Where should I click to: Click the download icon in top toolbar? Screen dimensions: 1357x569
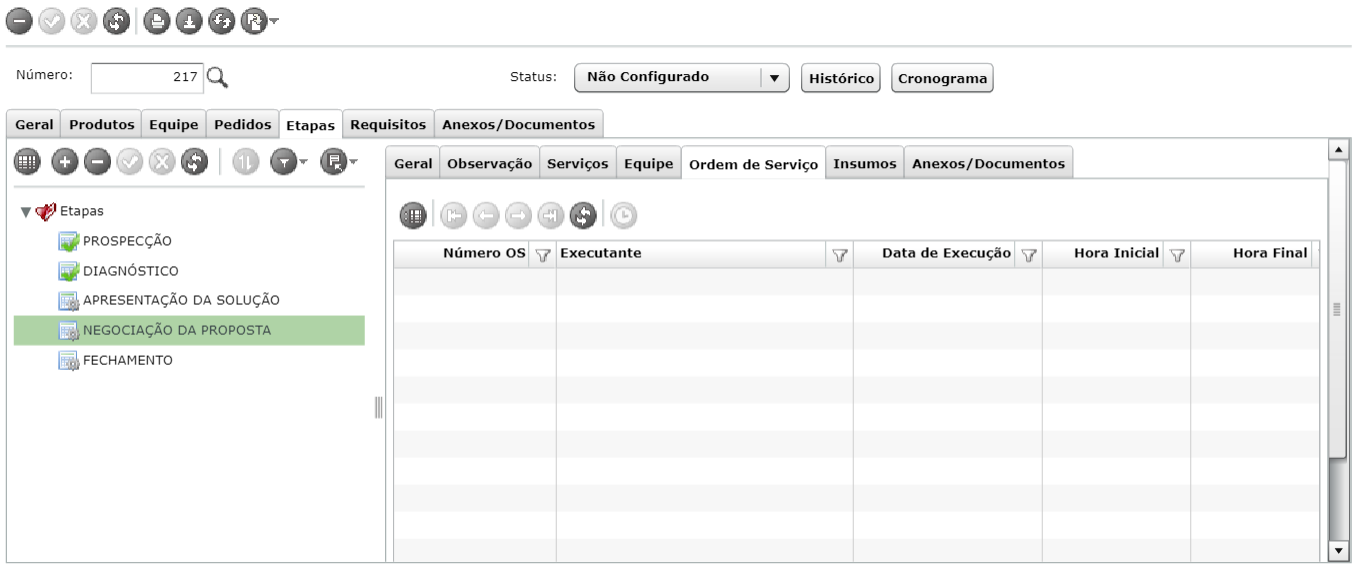[188, 19]
